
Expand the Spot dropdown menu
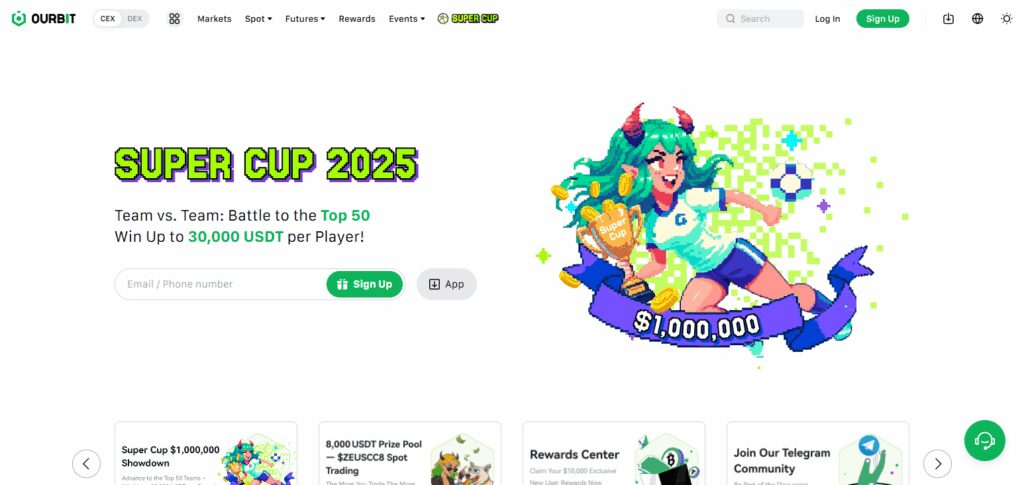[259, 19]
